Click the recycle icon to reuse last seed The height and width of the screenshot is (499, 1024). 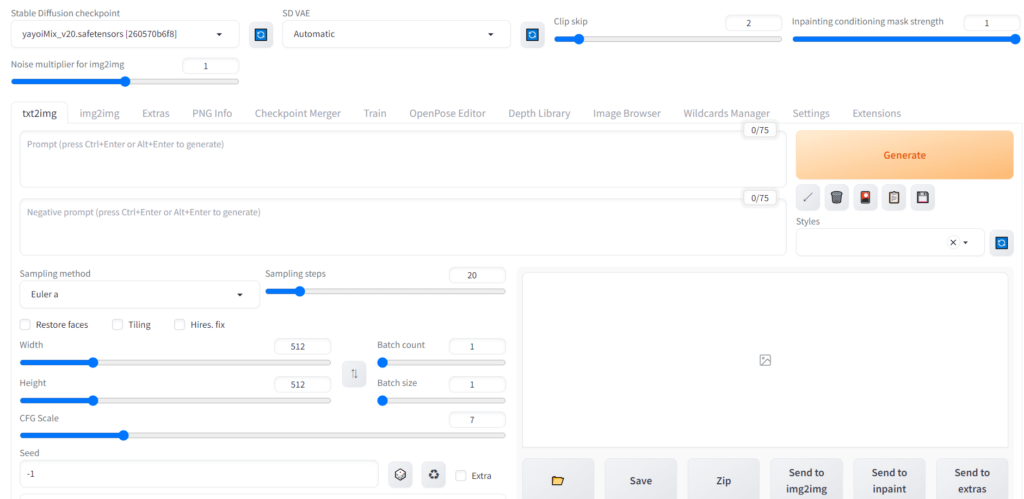pos(434,475)
